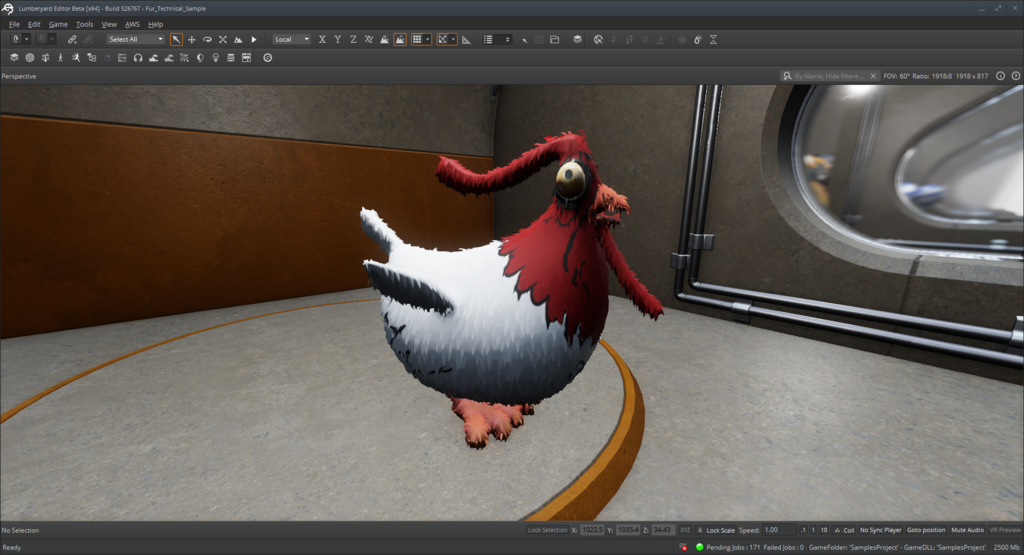Click the folder open icon in the toolbar
The image size is (1024, 555).
click(554, 39)
